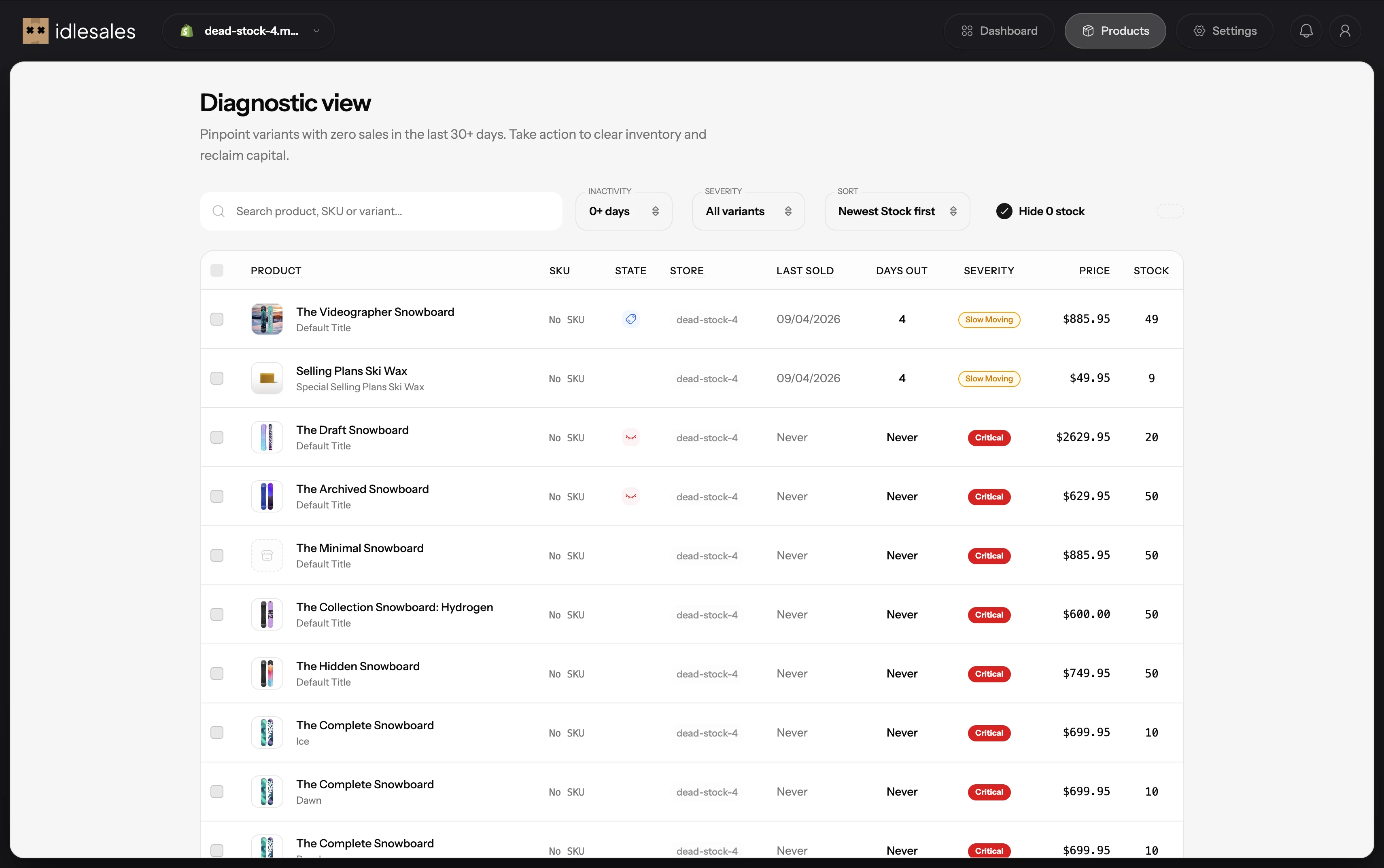The height and width of the screenshot is (868, 1384).
Task: Change sort to Newest Stock first control
Action: [x=896, y=211]
